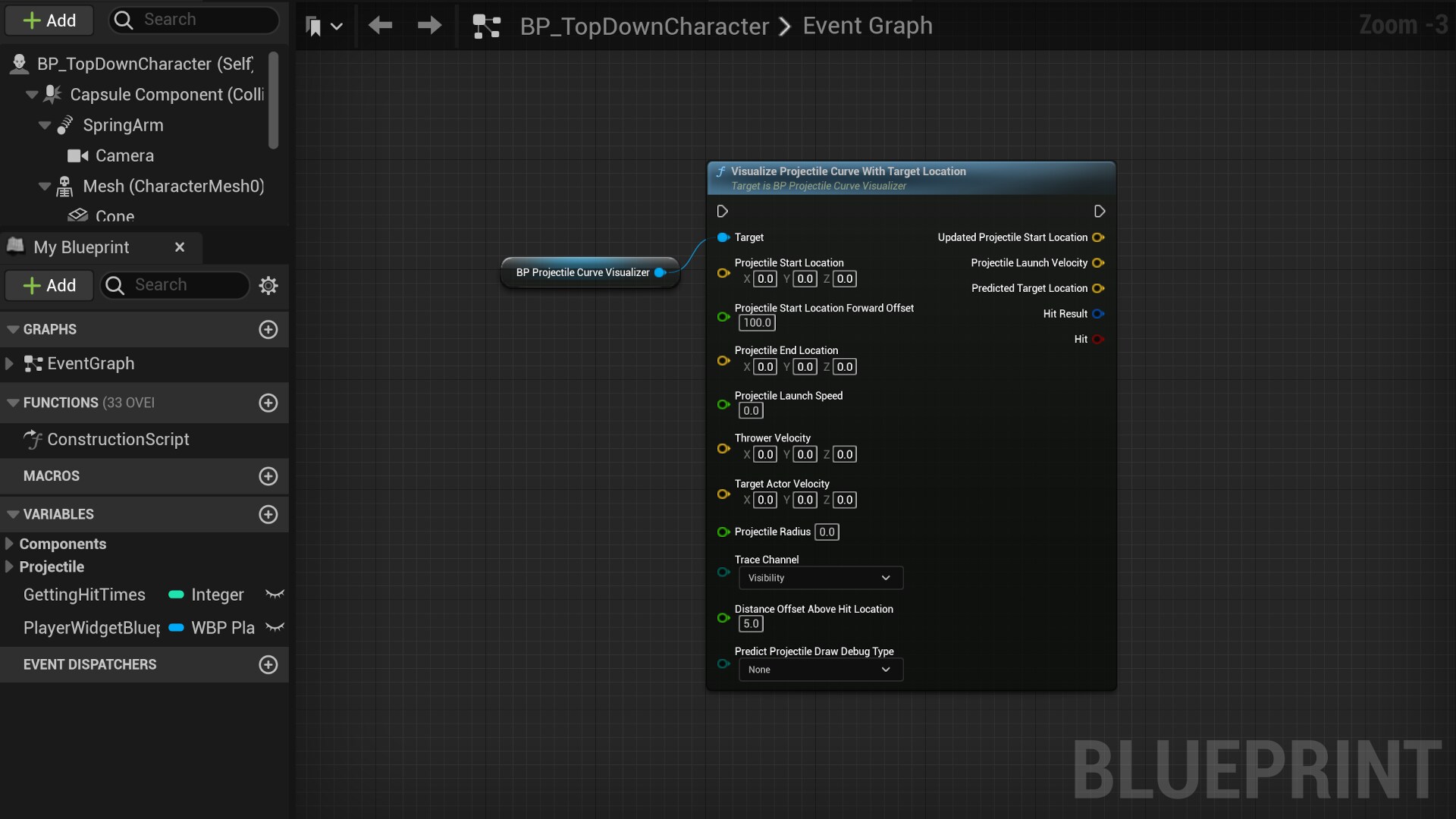Close the My Blueprint tab

[x=180, y=247]
